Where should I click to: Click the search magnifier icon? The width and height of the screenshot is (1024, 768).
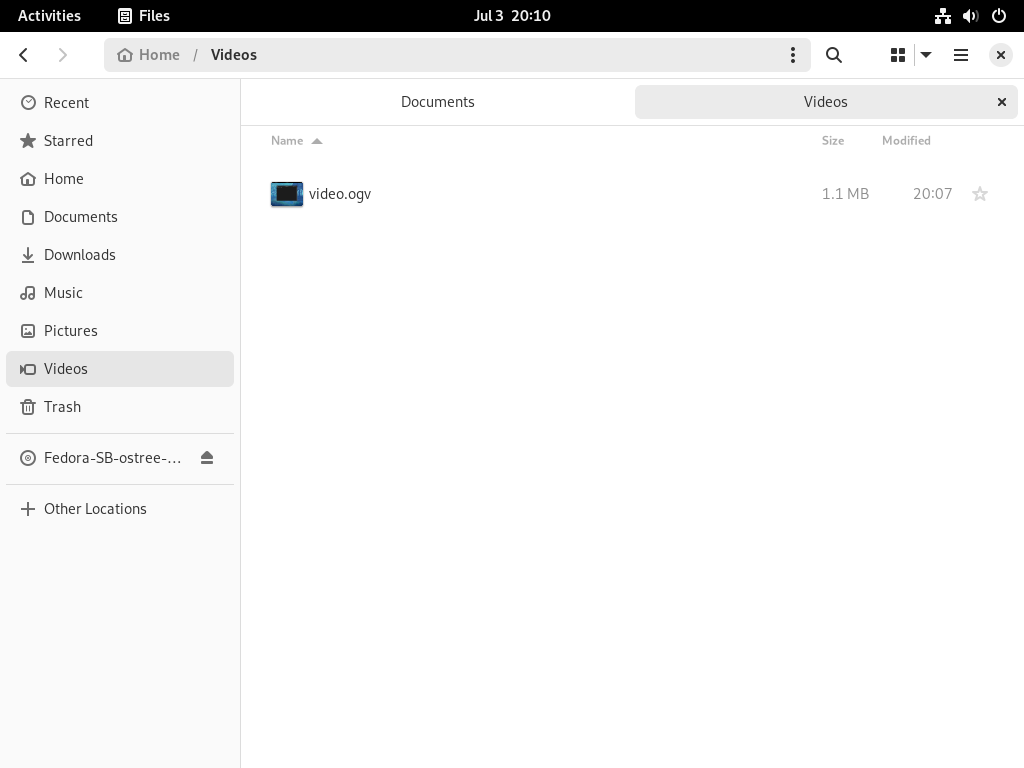click(833, 55)
